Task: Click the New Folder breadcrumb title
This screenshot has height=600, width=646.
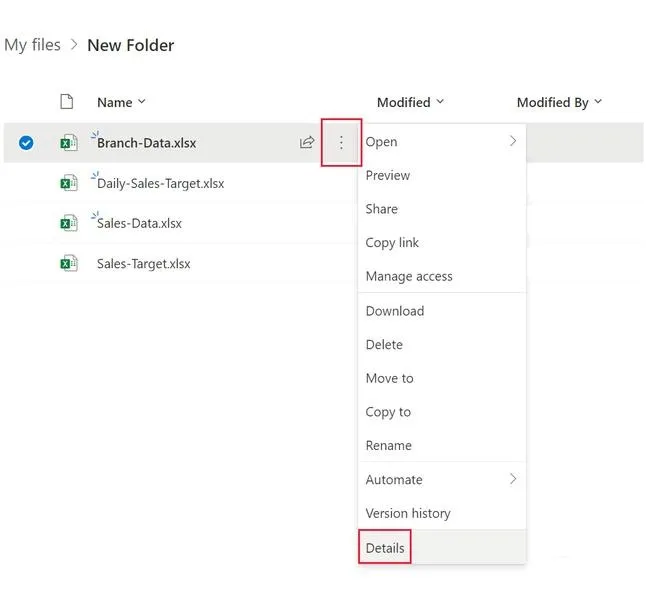Action: pos(131,45)
